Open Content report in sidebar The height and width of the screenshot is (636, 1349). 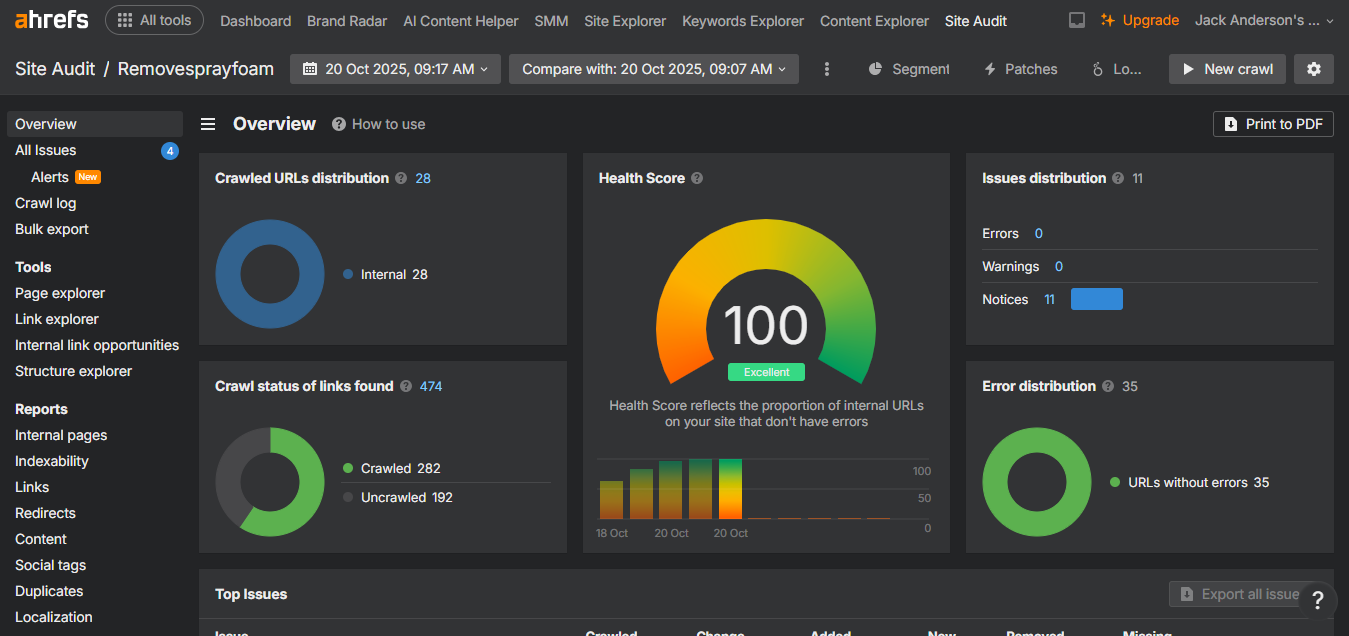(x=41, y=539)
